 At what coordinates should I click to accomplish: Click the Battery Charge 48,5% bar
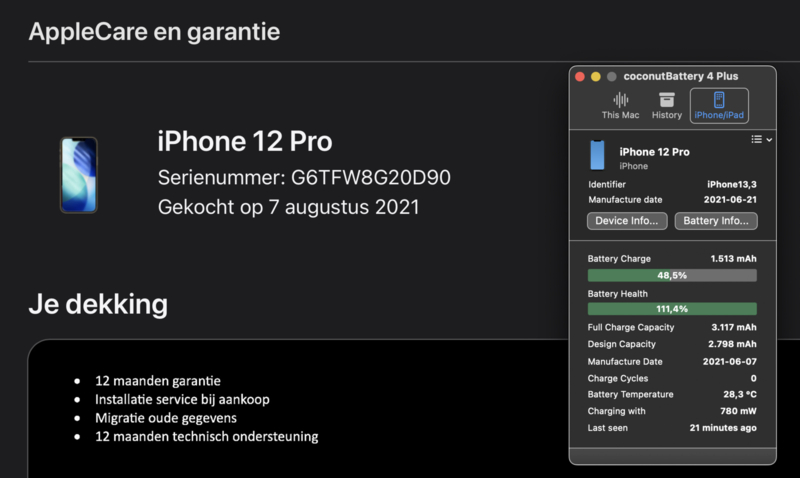click(x=671, y=275)
